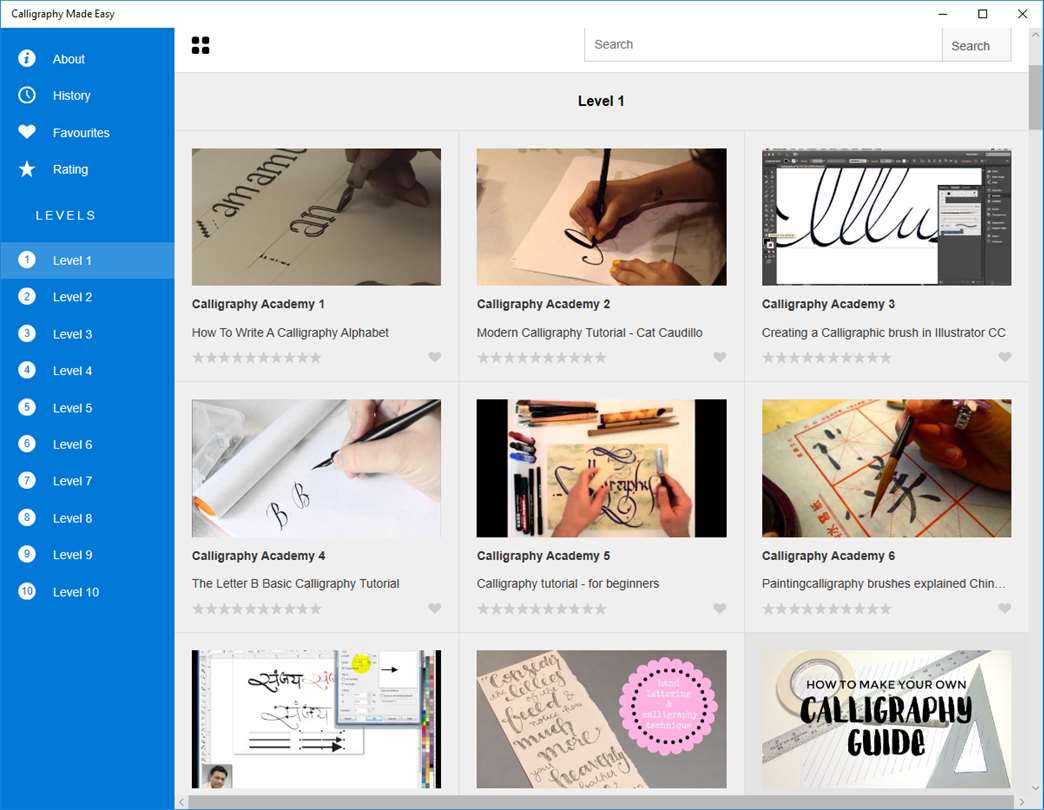Favourite Calligraphy Academy 1 with heart
1044x810 pixels.
435,357
